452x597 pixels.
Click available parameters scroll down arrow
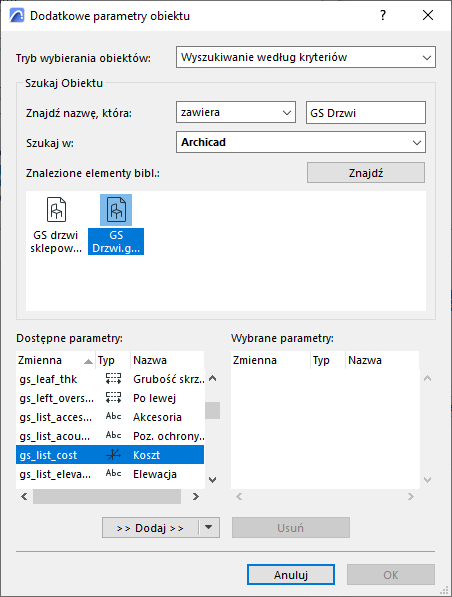pyautogui.click(x=213, y=480)
